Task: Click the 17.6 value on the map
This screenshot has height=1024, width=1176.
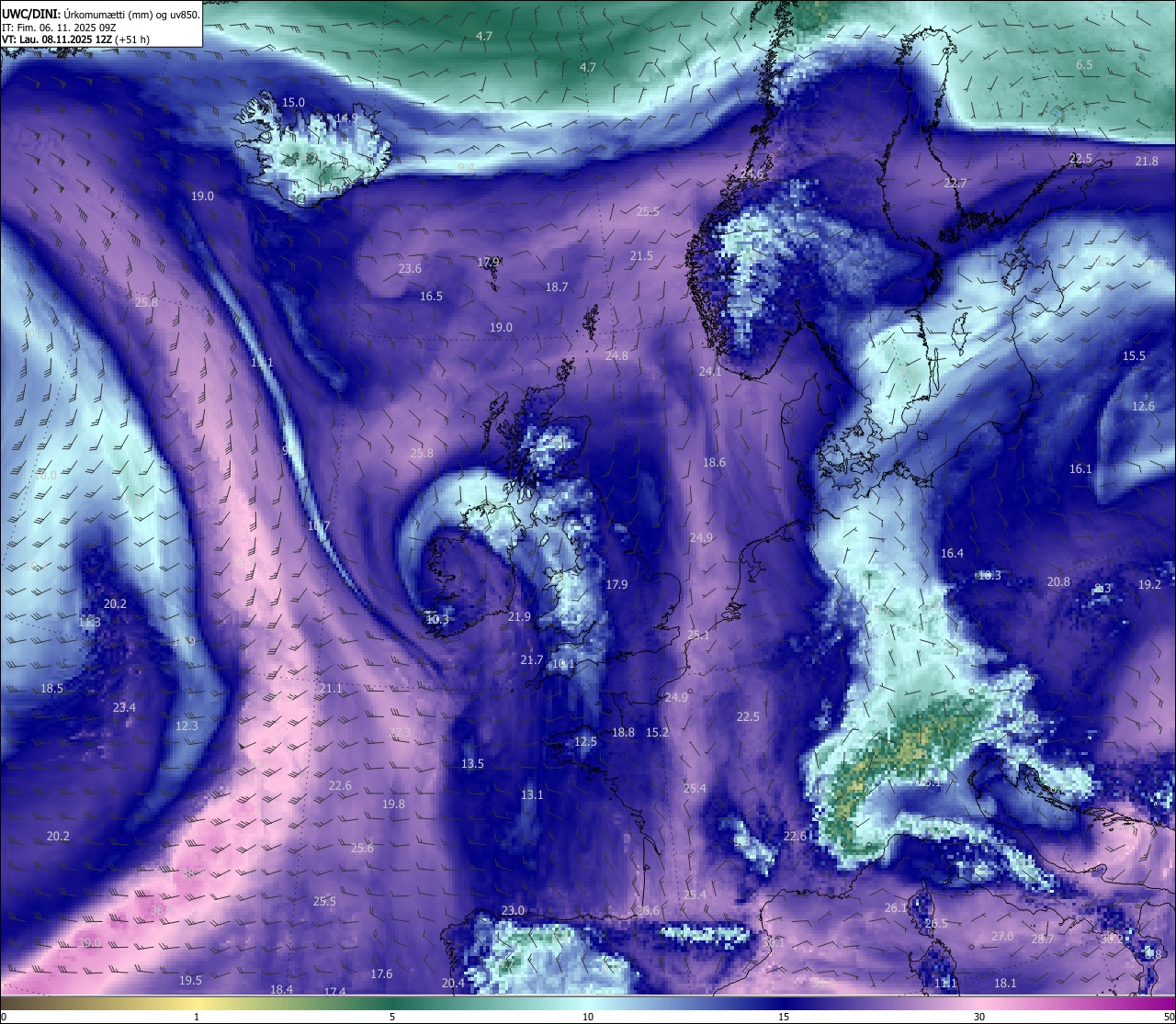Action: pos(381,974)
